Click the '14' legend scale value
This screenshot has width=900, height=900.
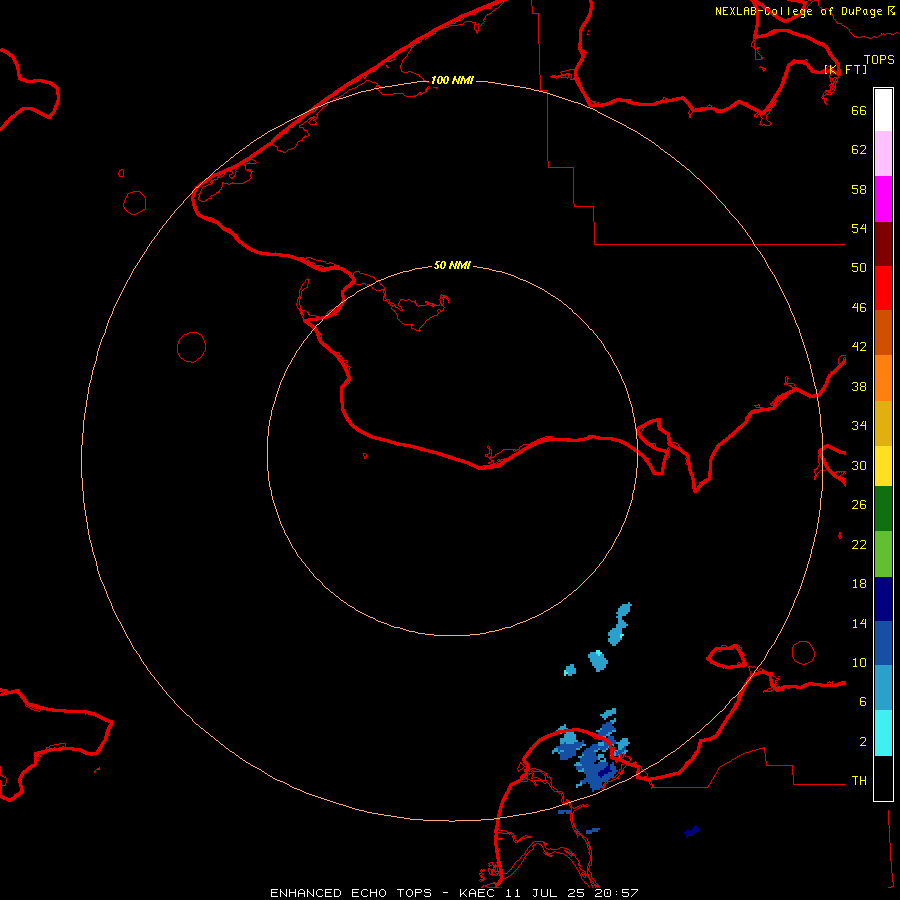tap(859, 623)
